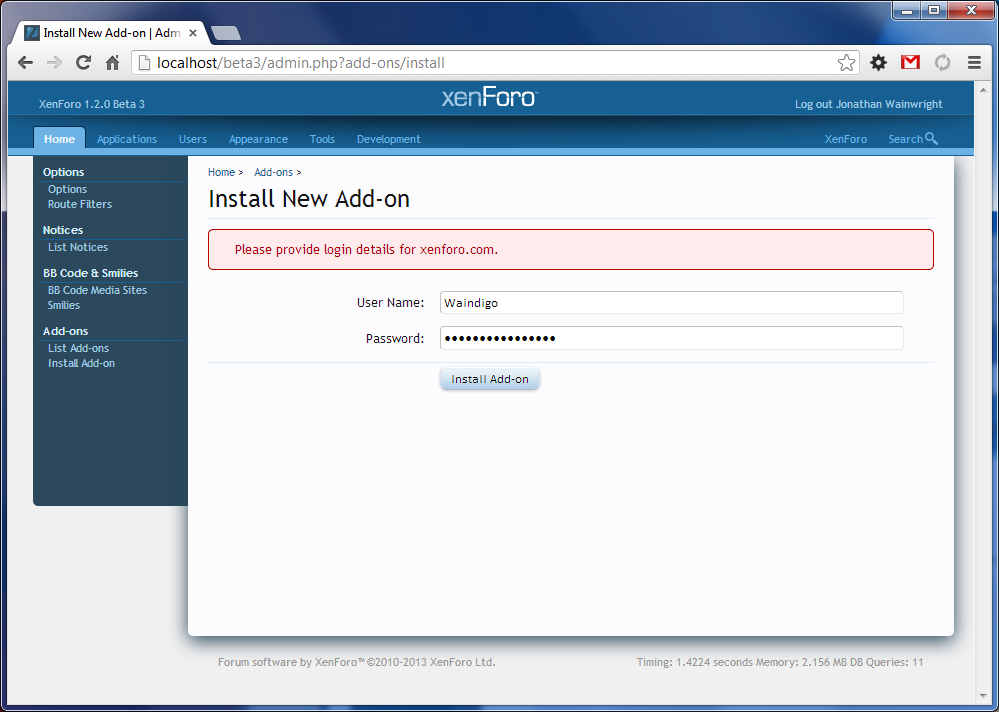
Task: Open the Users navigation tab
Action: 193,139
